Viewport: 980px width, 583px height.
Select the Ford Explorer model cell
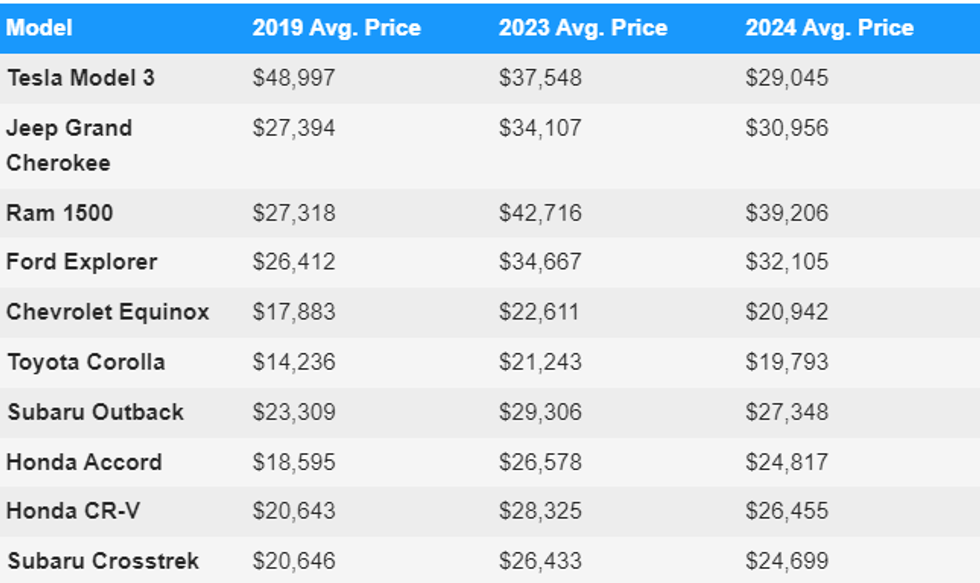pyautogui.click(x=82, y=262)
